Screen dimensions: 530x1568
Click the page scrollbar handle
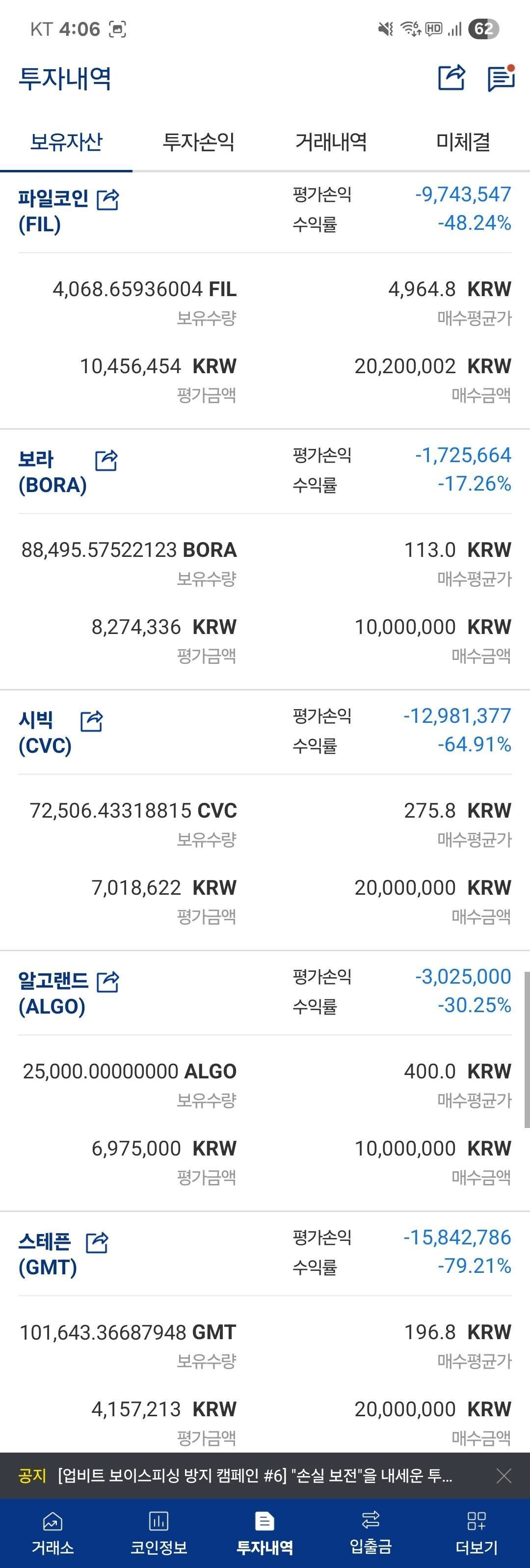click(527, 1049)
